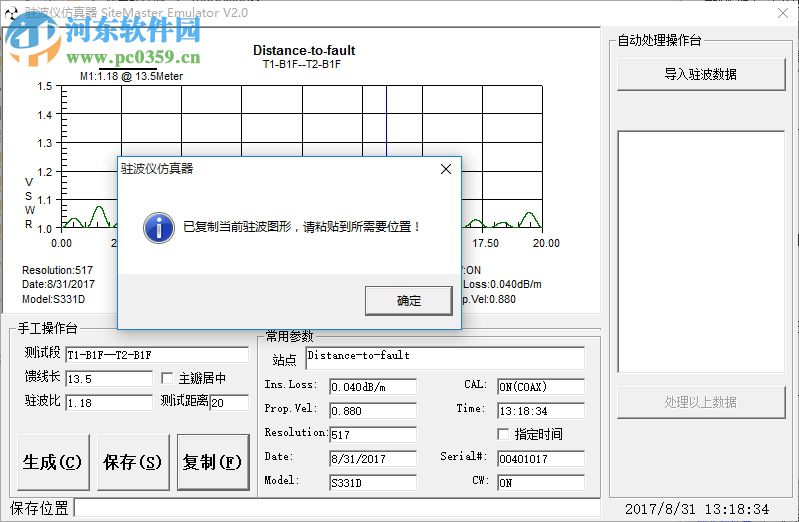Click the Ins.Loss input field
The height and width of the screenshot is (522, 799).
click(x=372, y=387)
